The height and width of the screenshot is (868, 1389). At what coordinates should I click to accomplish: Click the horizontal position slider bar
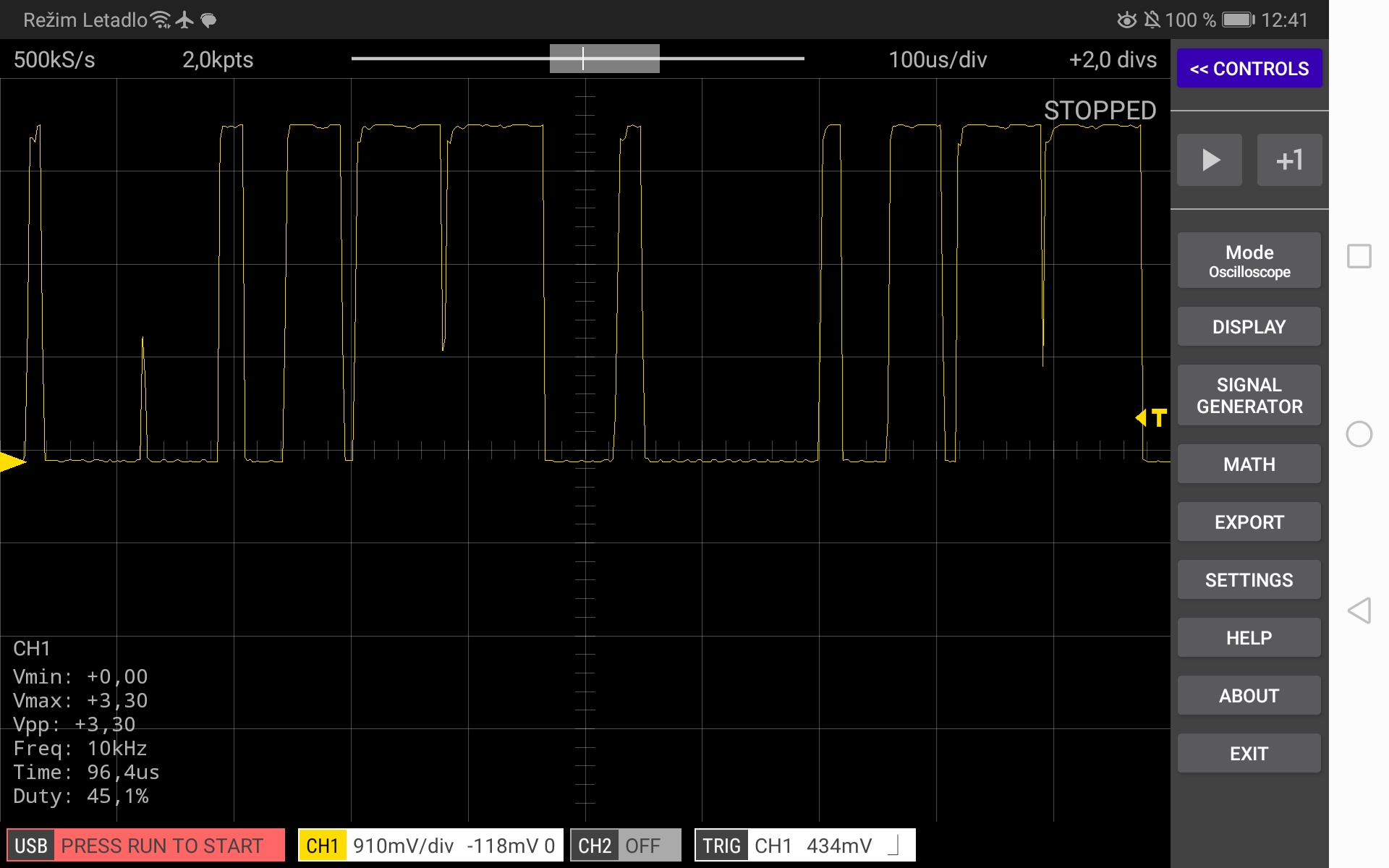pyautogui.click(x=605, y=59)
